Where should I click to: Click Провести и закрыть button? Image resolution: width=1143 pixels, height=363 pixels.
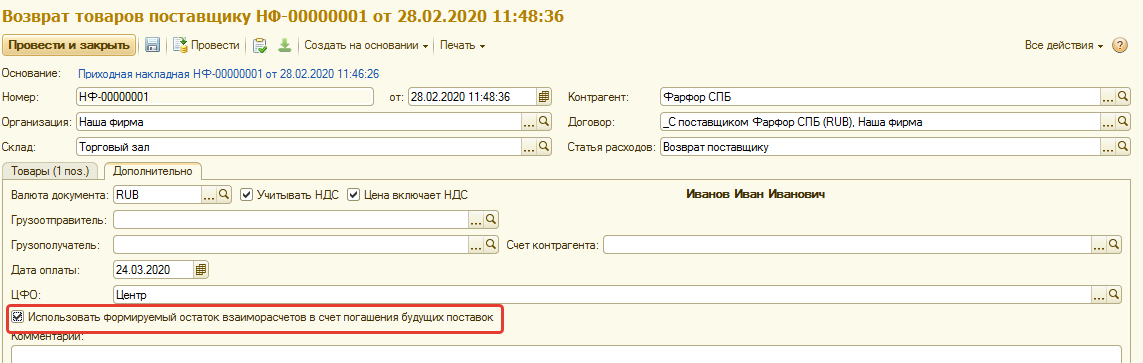pyautogui.click(x=69, y=45)
